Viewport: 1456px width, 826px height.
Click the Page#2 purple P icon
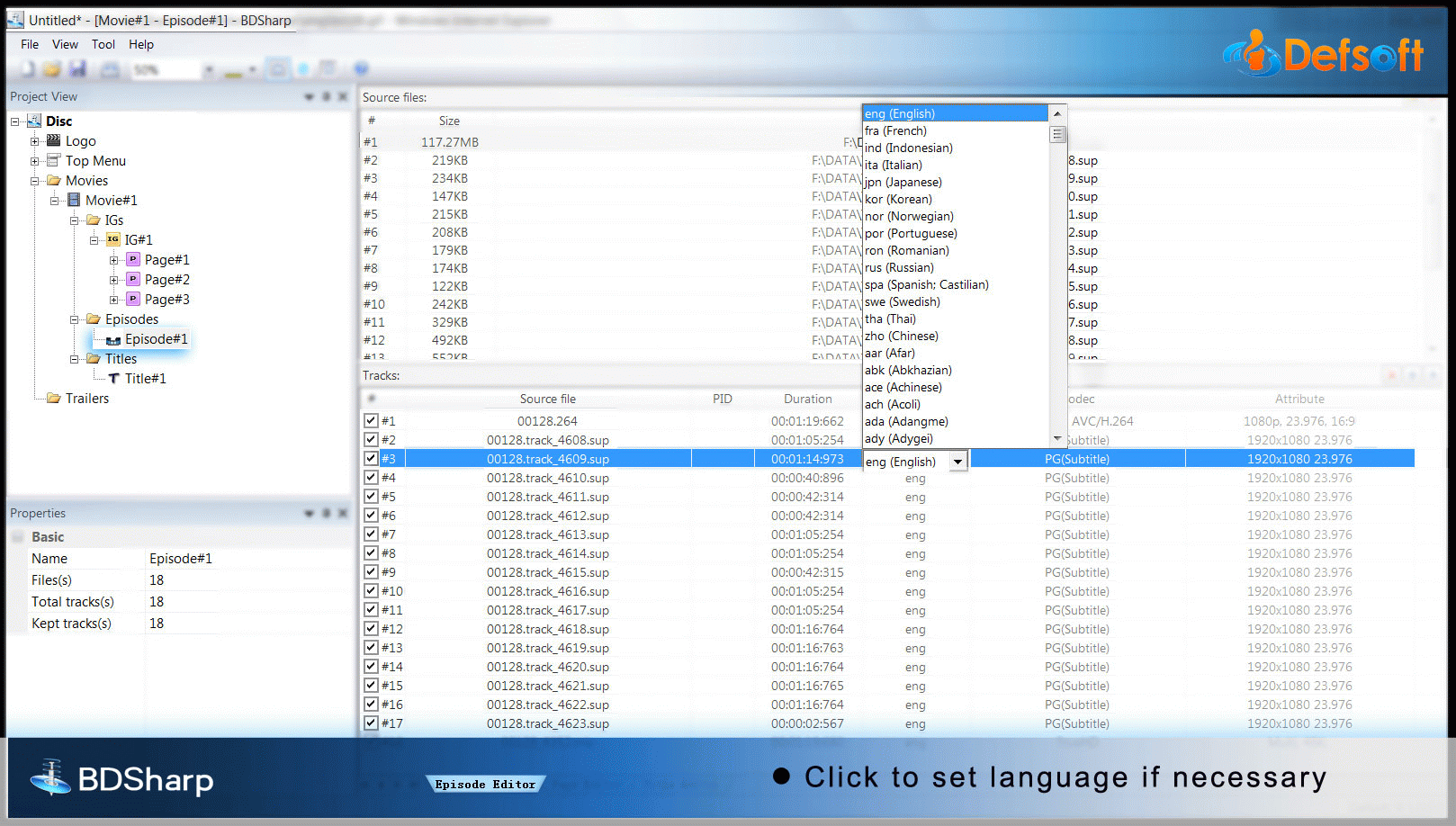click(133, 279)
